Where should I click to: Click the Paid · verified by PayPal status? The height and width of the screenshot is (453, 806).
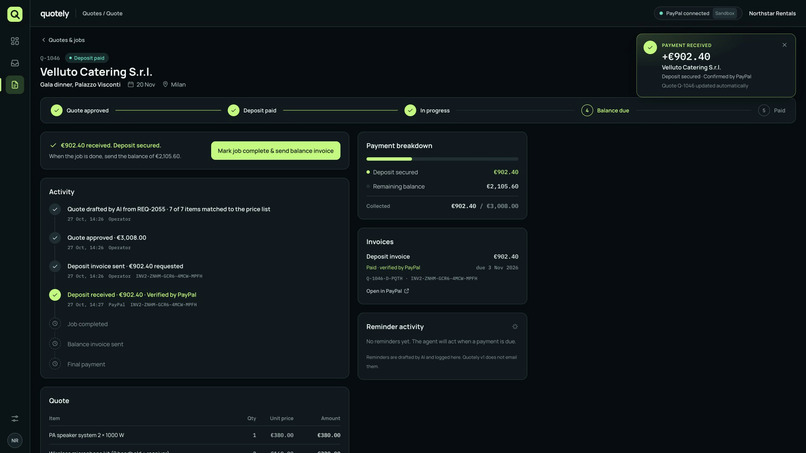click(393, 268)
